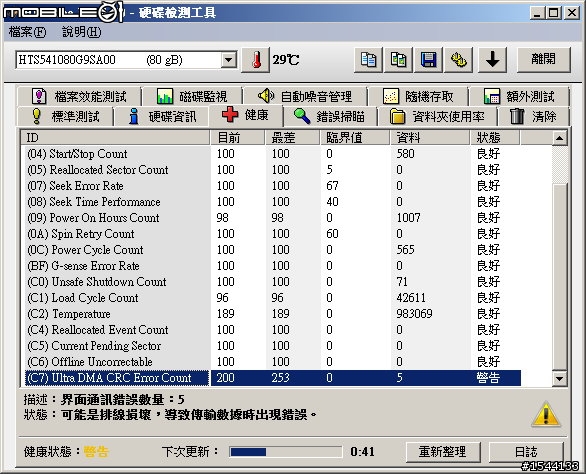This screenshot has height=474, width=586.
Task: Select row (C6) Offline Uncorrectable
Action: [x=273, y=362]
